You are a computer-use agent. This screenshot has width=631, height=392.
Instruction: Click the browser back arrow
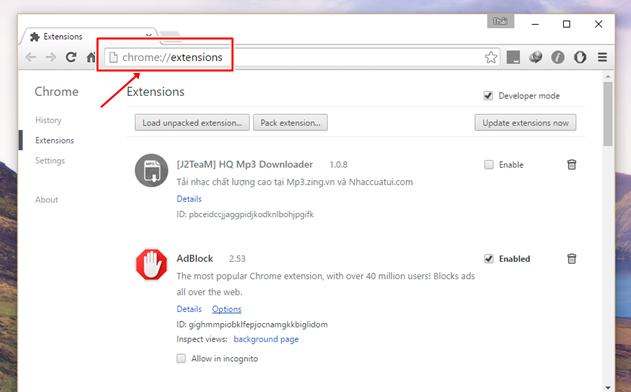tap(31, 57)
